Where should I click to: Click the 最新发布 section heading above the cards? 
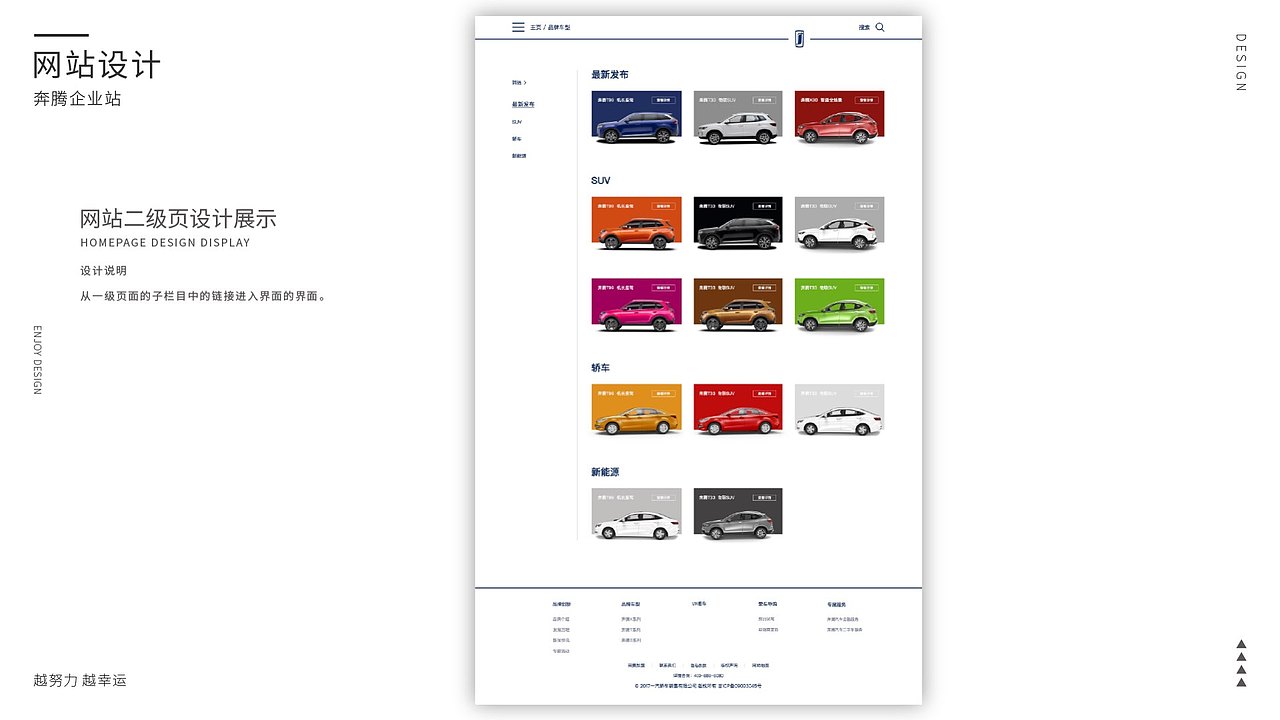click(610, 75)
